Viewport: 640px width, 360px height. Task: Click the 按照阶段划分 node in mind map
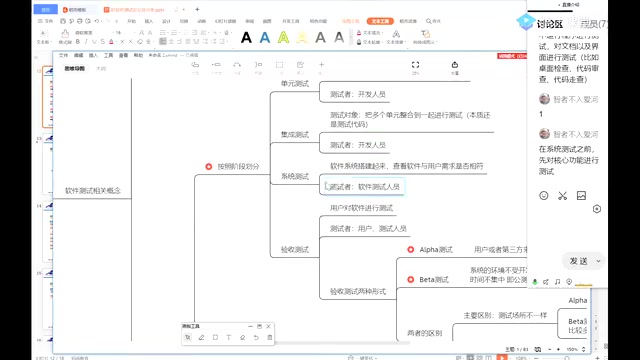pos(238,167)
